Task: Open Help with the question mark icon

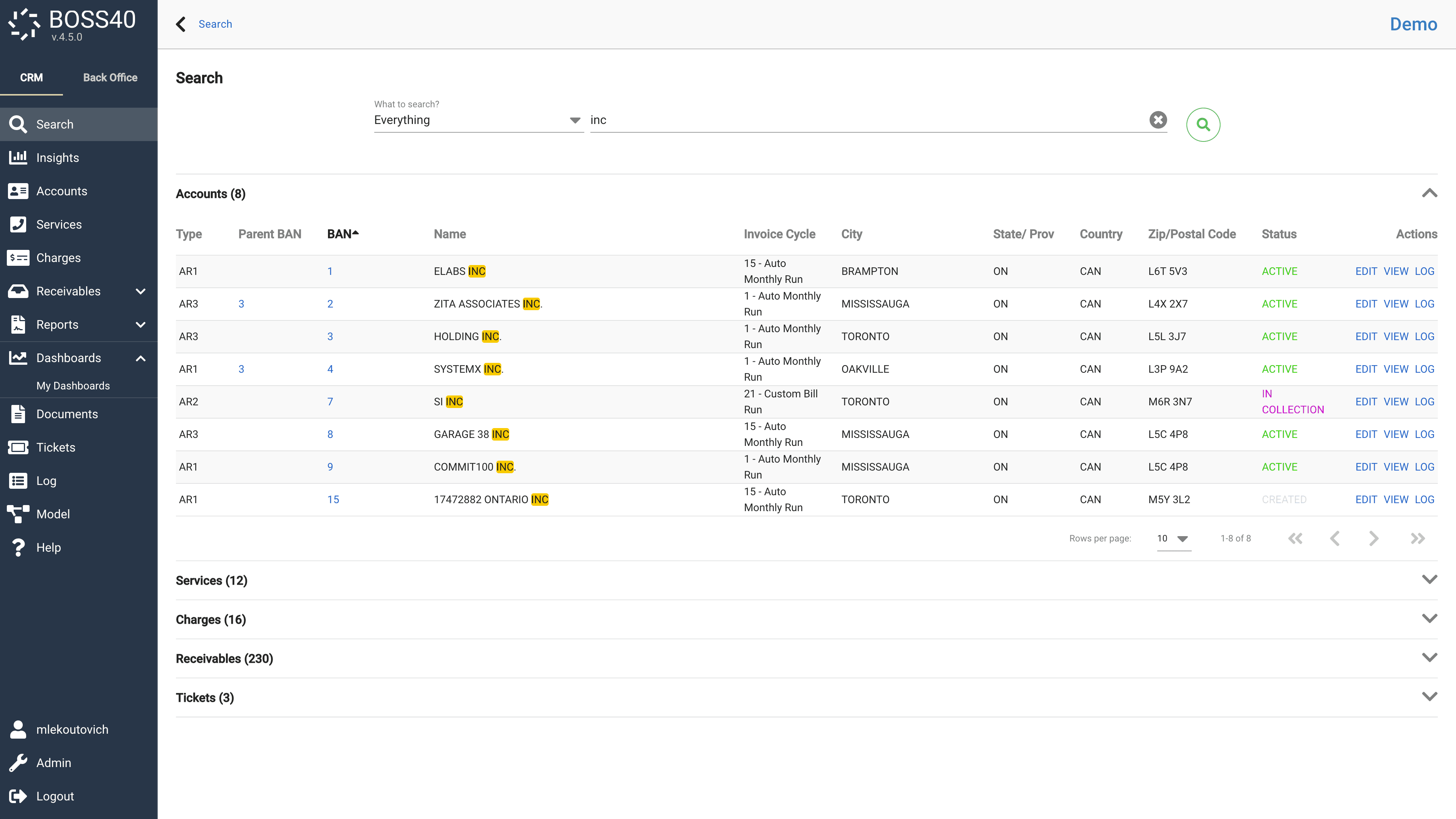Action: click(18, 547)
